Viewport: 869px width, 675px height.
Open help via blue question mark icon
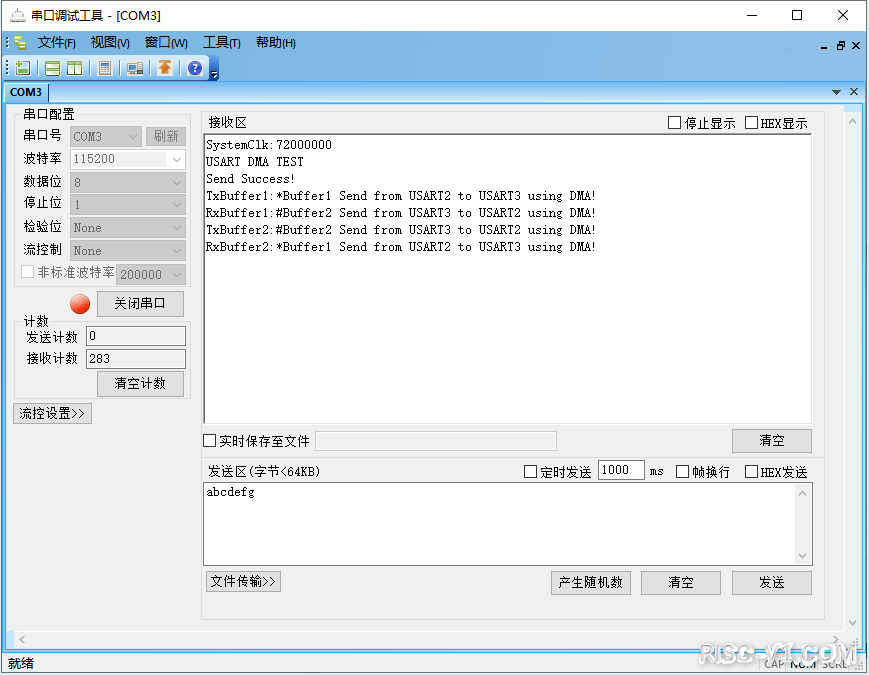click(x=195, y=68)
